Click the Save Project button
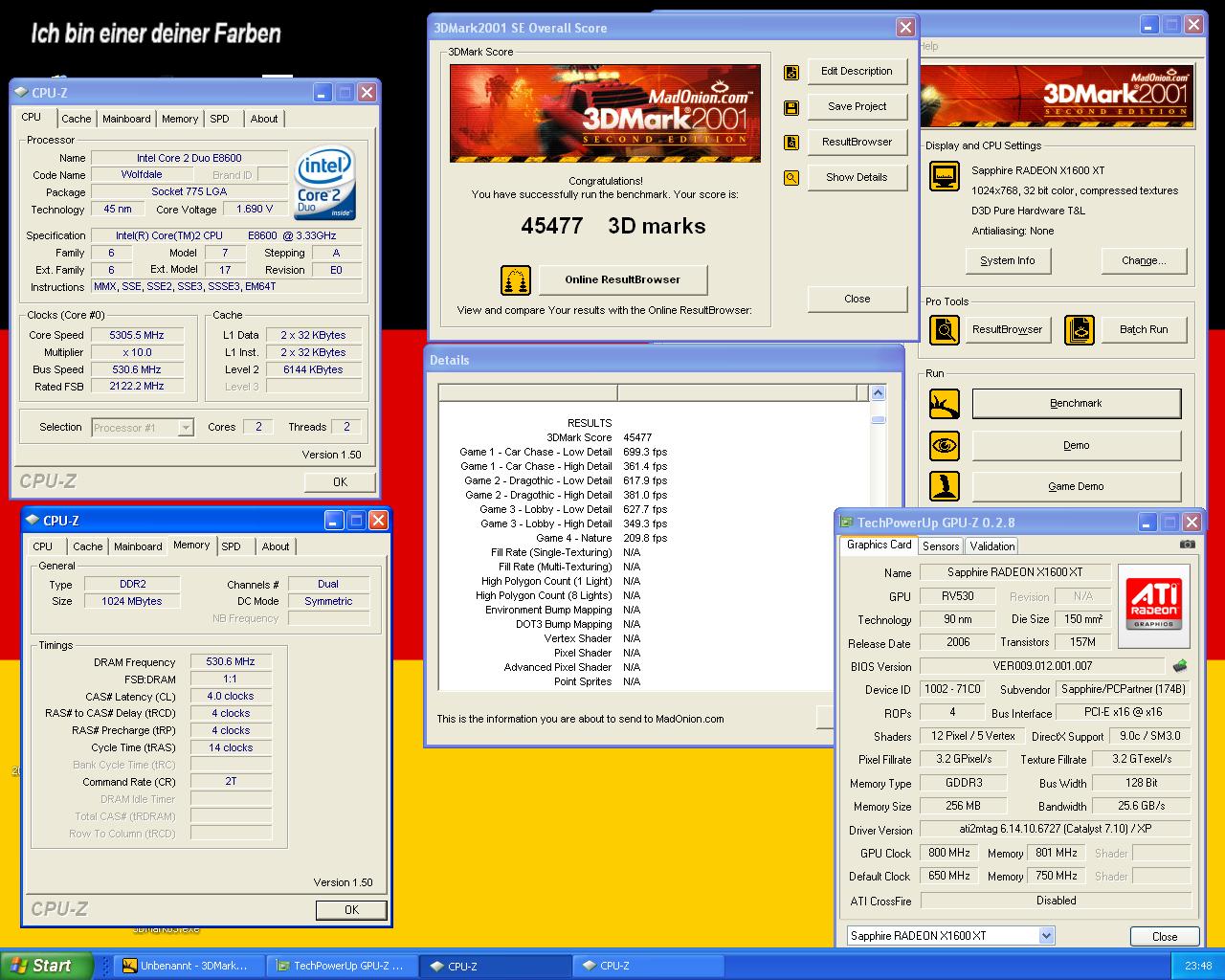Viewport: 1225px width, 980px height. tap(857, 107)
